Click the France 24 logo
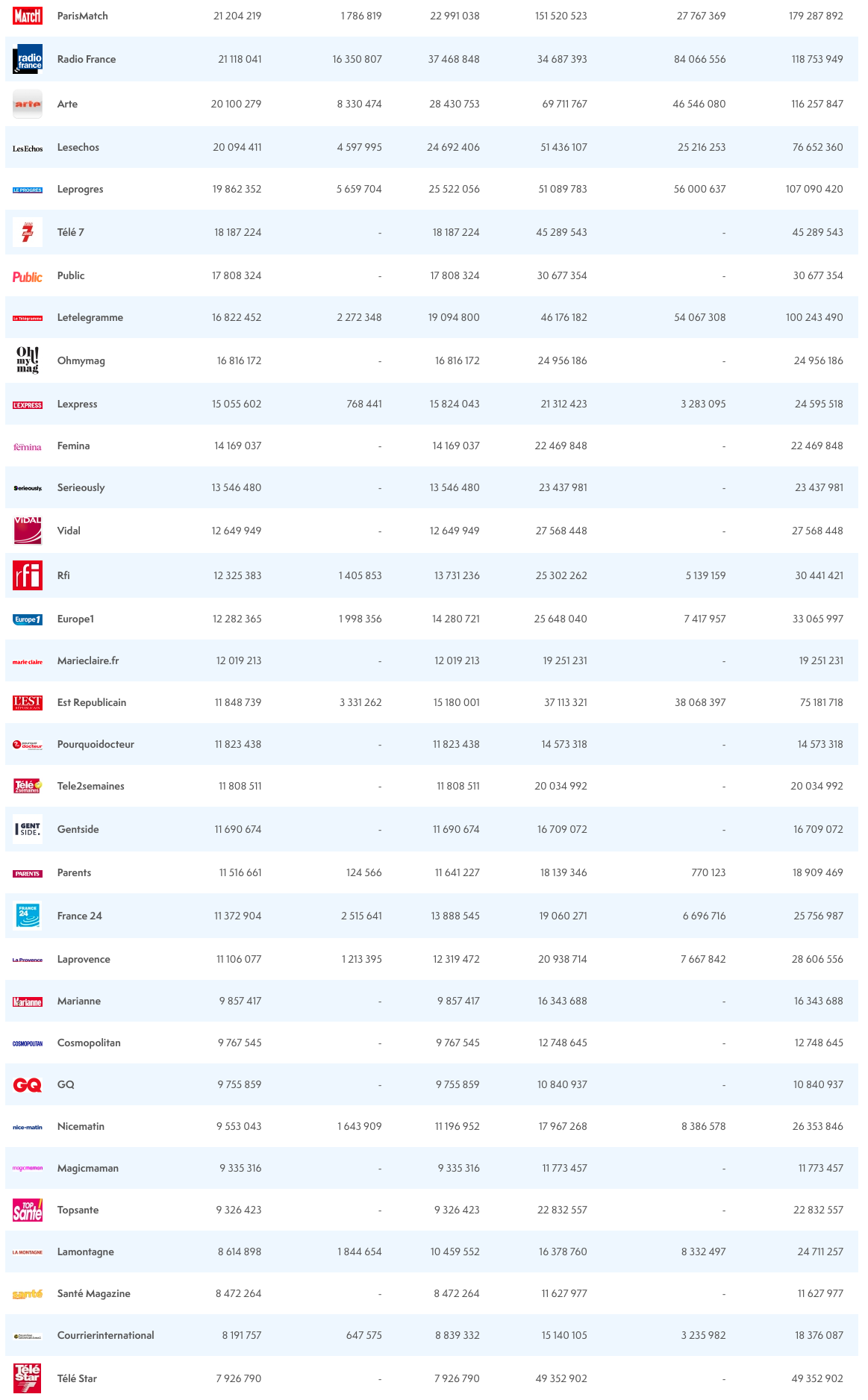Image resolution: width=868 pixels, height=1400 pixels. (28, 916)
